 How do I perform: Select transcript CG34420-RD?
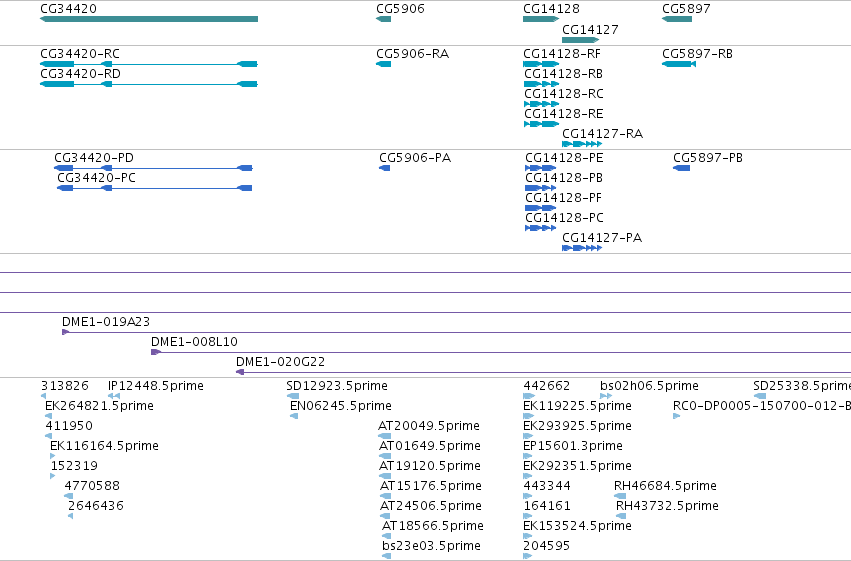click(x=149, y=84)
